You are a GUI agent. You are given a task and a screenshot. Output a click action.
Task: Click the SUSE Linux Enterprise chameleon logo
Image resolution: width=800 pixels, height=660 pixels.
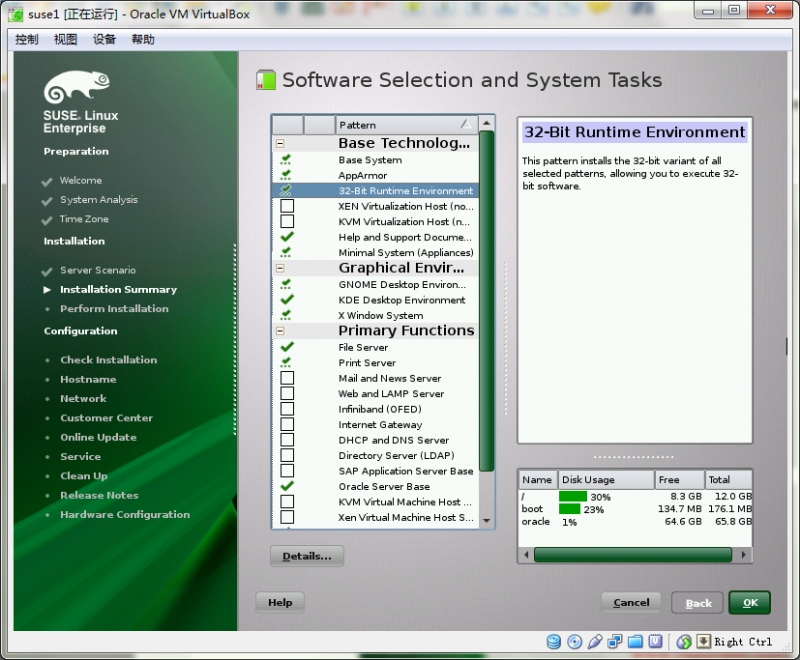click(x=77, y=87)
